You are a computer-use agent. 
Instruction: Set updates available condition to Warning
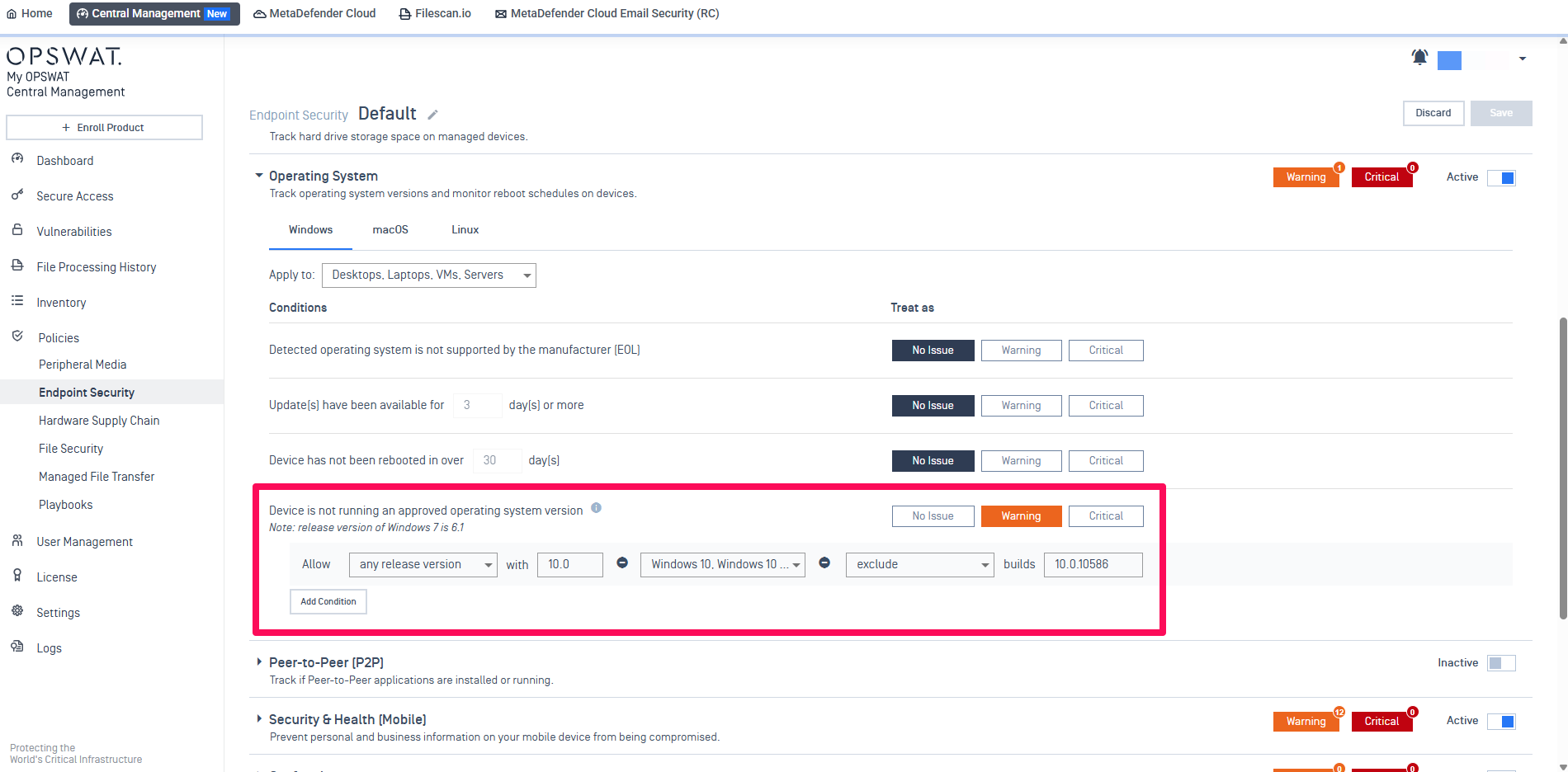coord(1021,406)
